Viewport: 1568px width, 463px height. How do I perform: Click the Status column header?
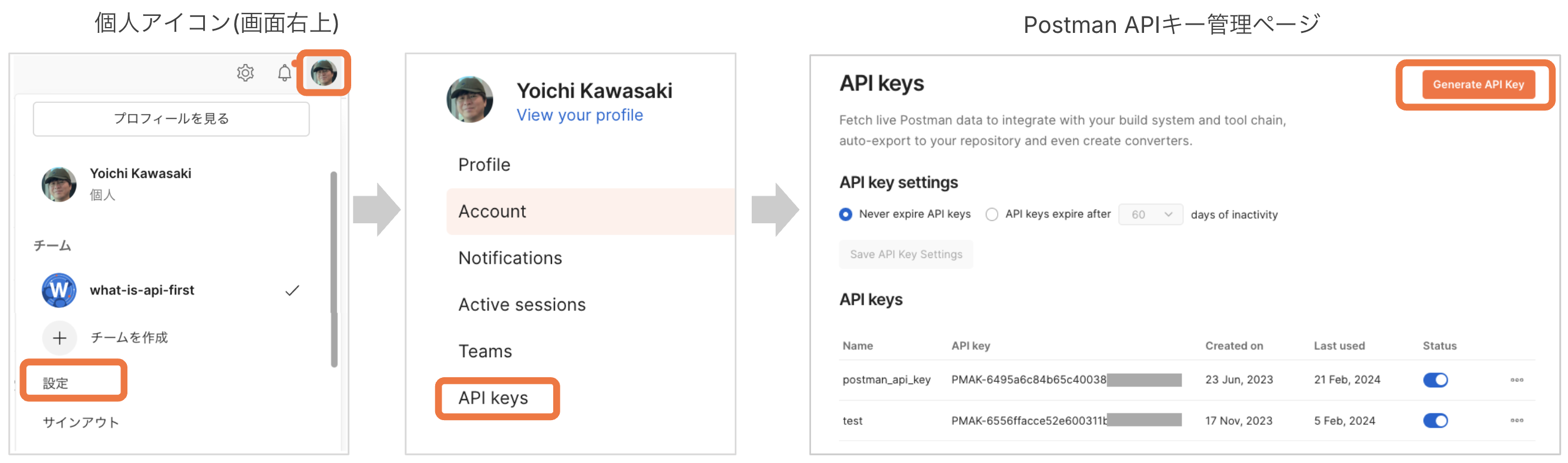point(1439,346)
